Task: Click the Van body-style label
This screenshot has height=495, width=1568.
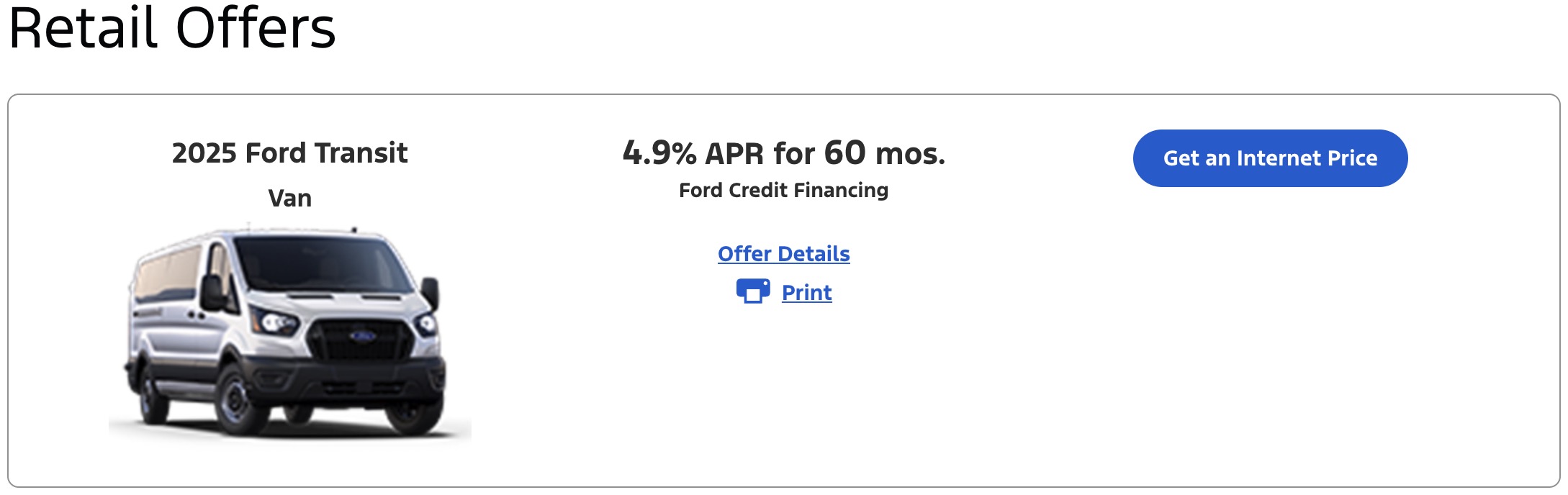Action: pyautogui.click(x=289, y=198)
